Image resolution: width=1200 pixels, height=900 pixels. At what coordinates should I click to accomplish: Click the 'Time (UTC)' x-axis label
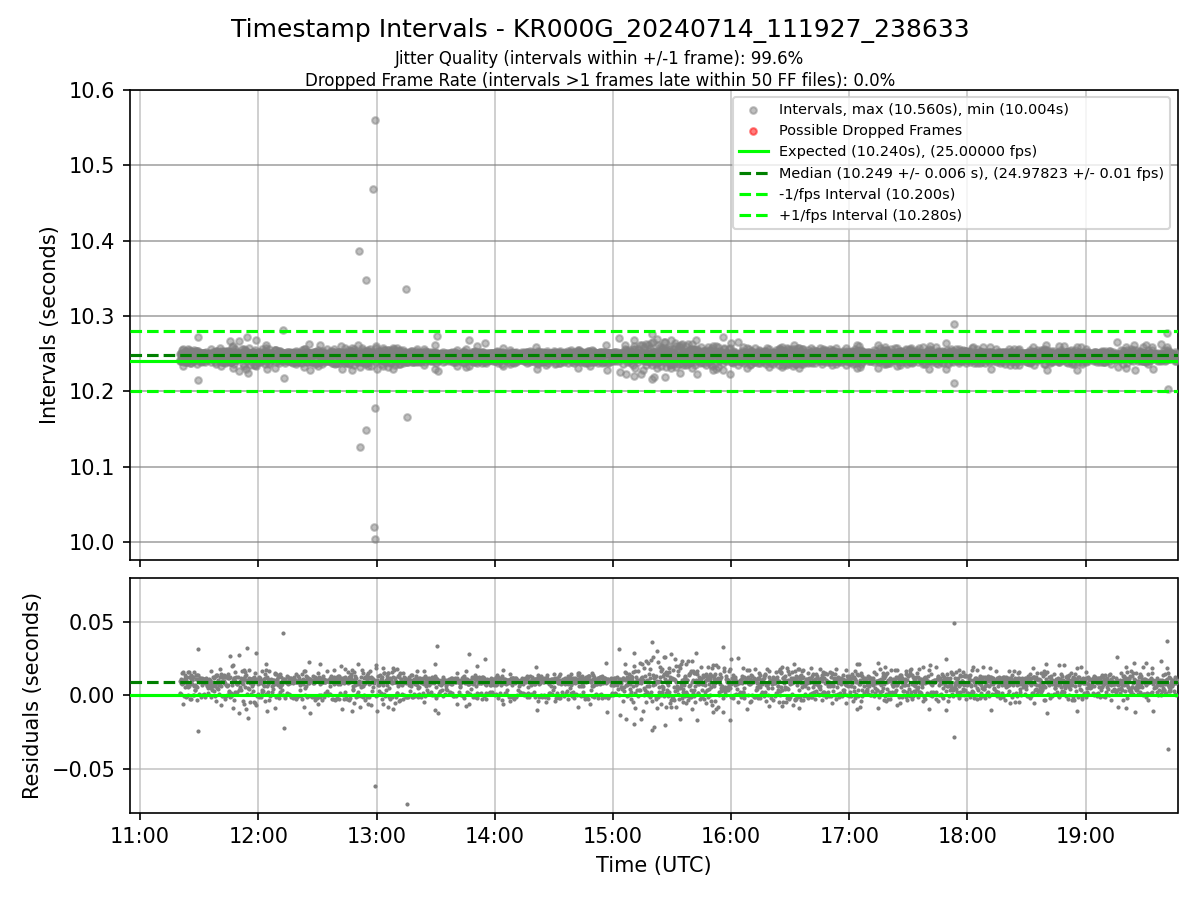pyautogui.click(x=653, y=865)
